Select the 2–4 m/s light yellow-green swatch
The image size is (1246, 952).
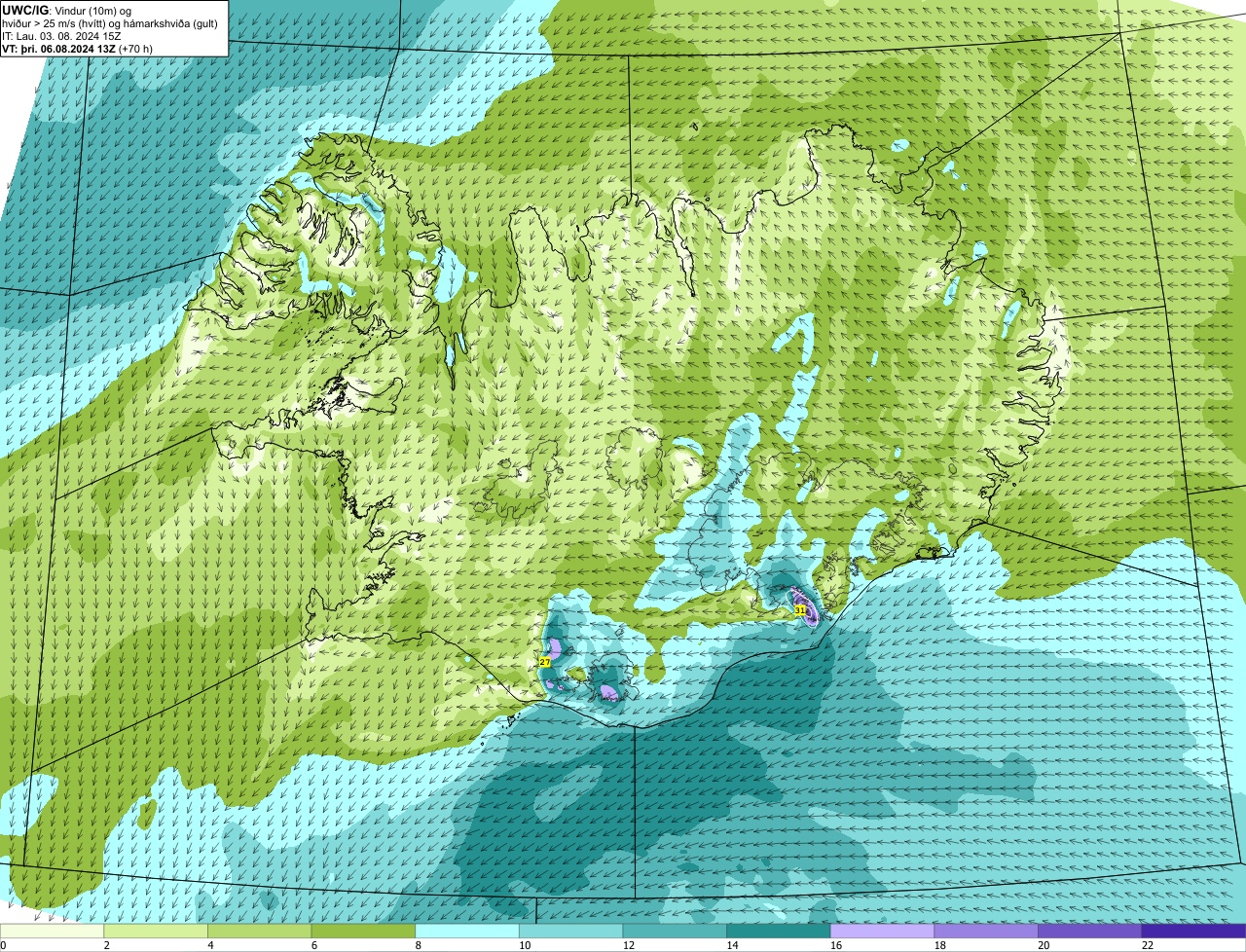[156, 931]
